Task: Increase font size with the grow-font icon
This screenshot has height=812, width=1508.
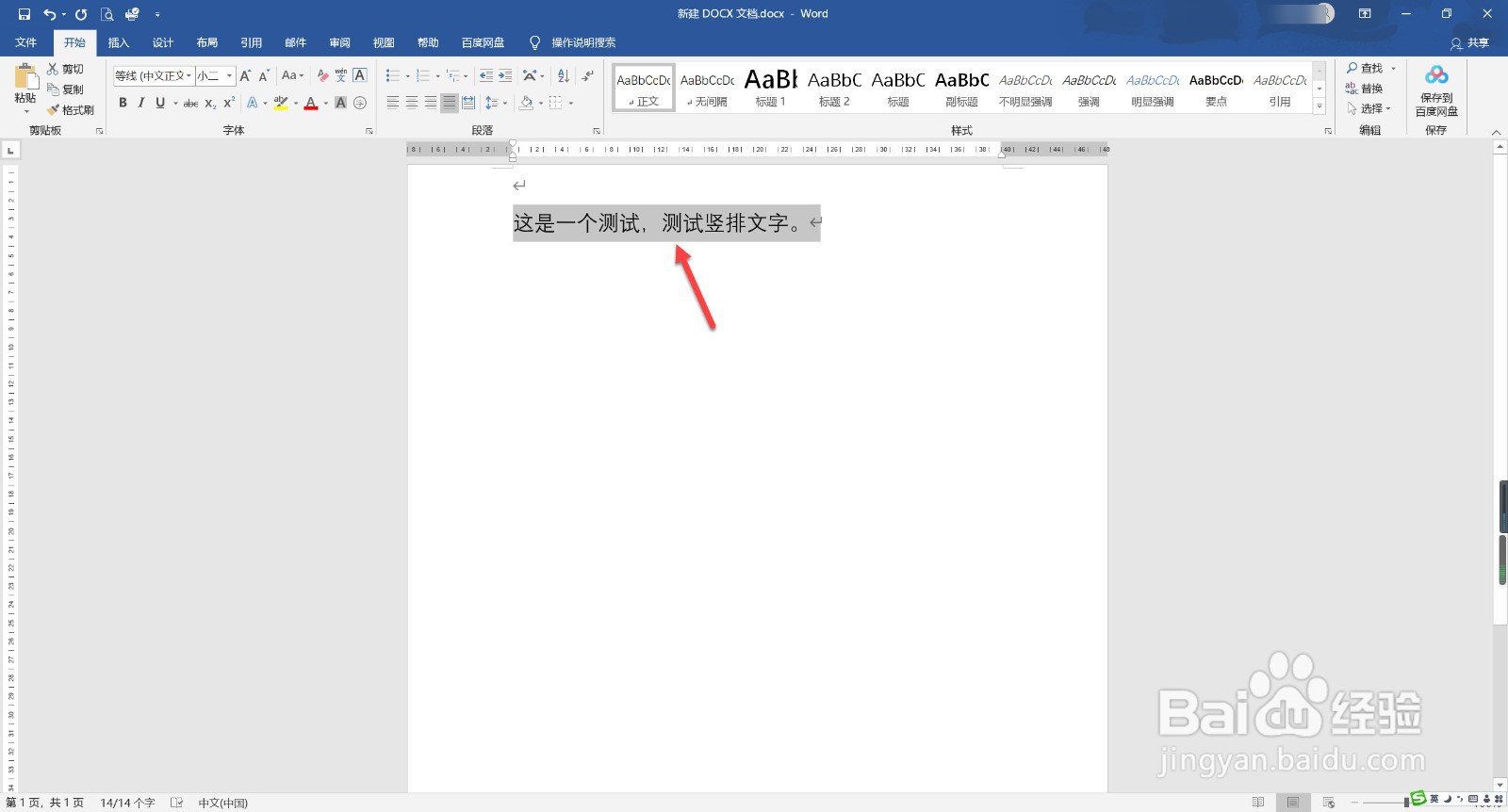Action: [x=245, y=75]
